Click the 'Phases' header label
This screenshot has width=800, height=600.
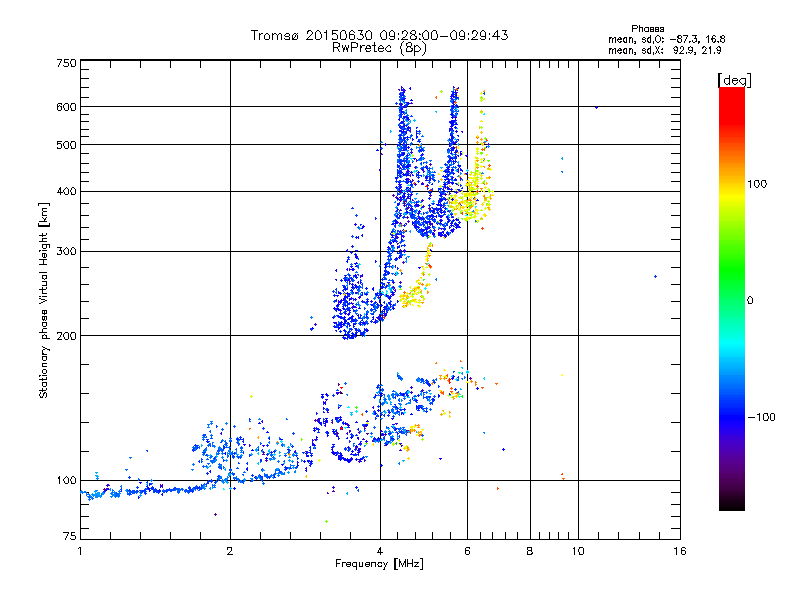(x=647, y=29)
